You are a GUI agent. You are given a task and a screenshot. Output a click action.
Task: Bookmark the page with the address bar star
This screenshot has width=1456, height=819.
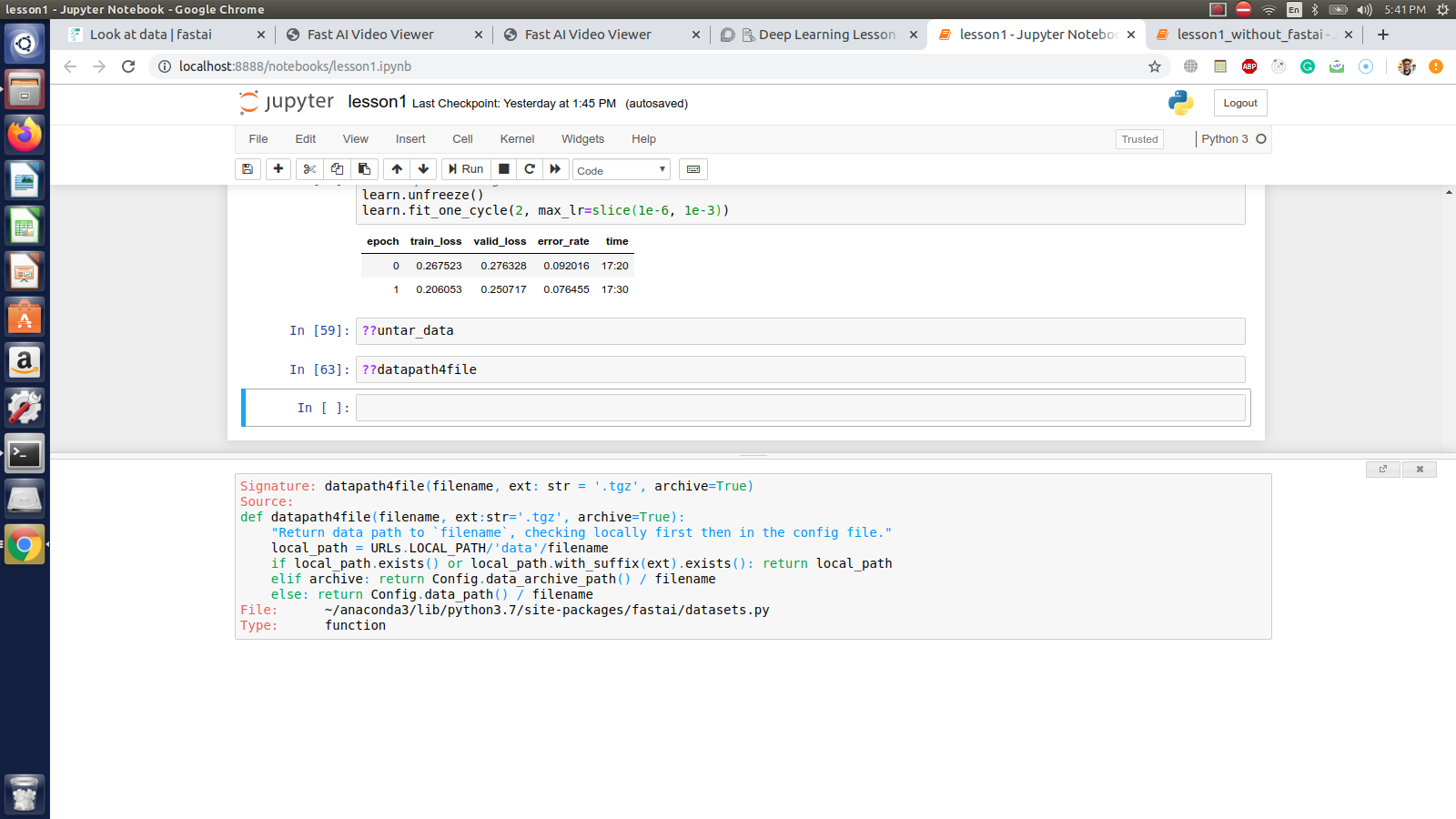1154,66
